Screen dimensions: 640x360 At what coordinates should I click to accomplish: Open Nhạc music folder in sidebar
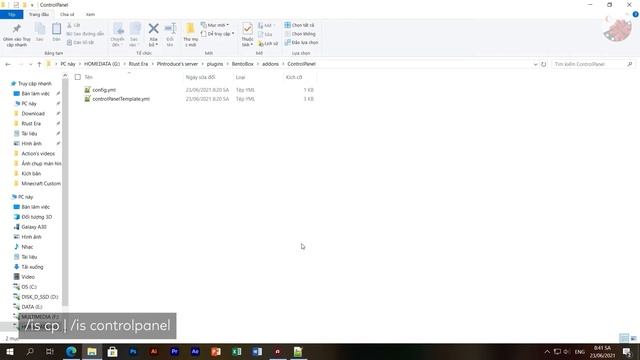coord(27,247)
